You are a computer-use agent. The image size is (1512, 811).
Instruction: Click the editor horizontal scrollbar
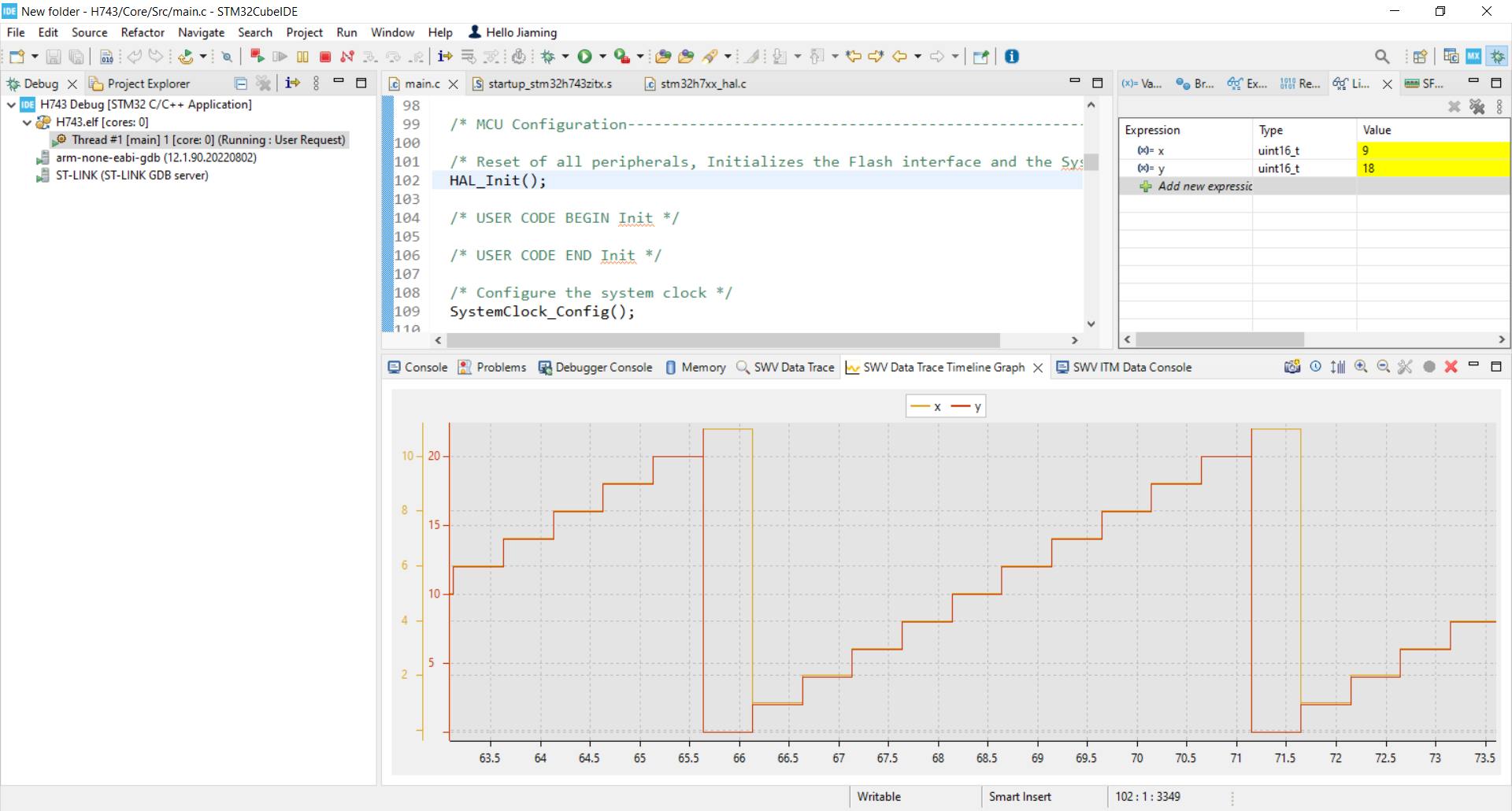722,340
